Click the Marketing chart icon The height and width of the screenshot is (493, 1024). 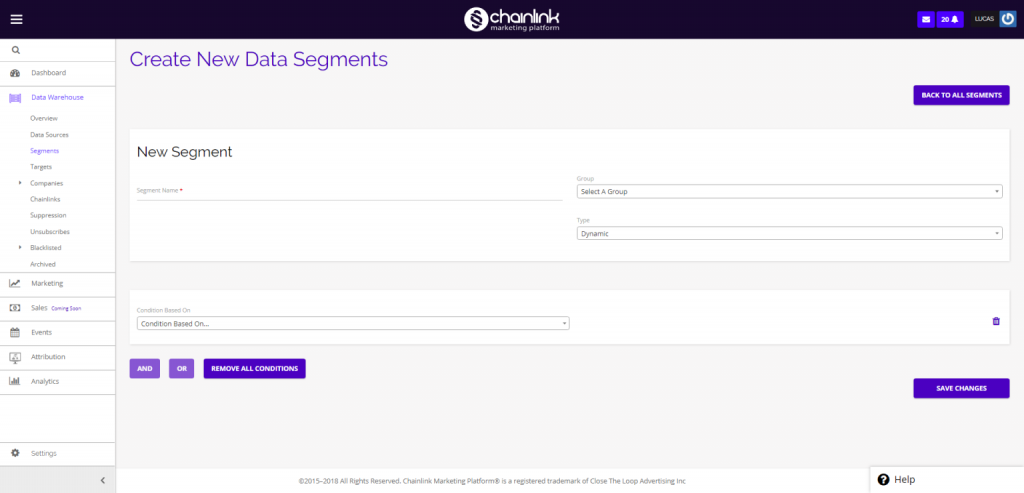[14, 283]
